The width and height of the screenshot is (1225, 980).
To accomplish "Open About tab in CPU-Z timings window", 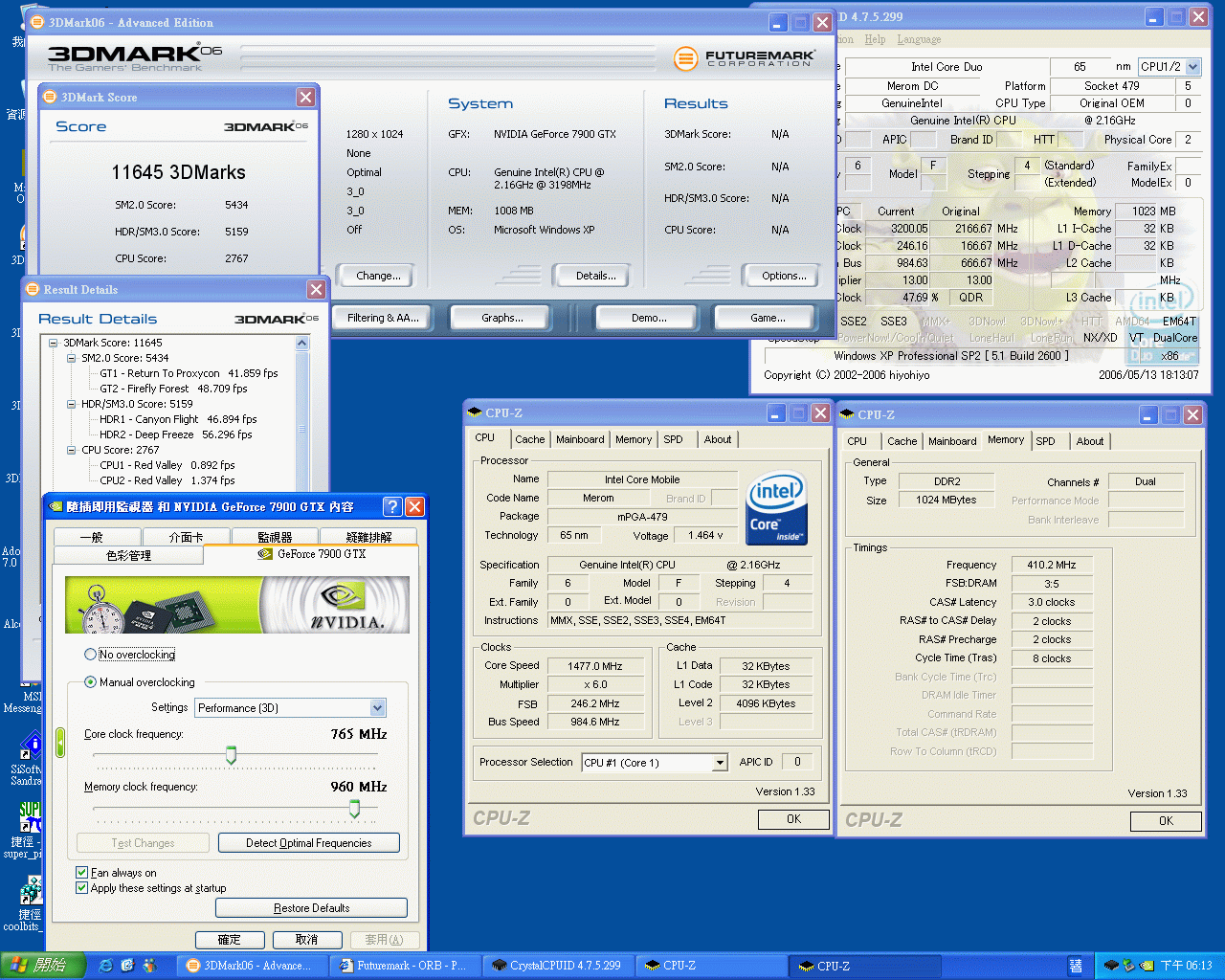I will coord(1090,441).
